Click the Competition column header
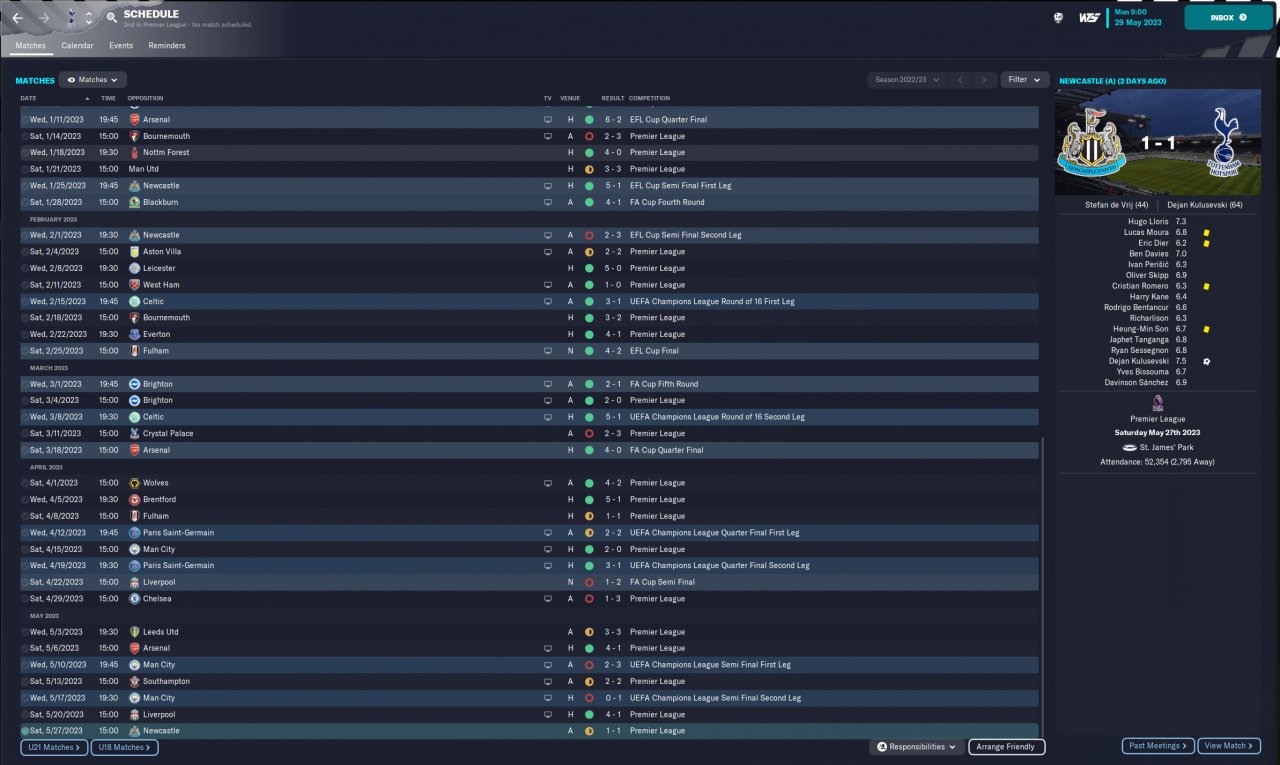 (650, 98)
